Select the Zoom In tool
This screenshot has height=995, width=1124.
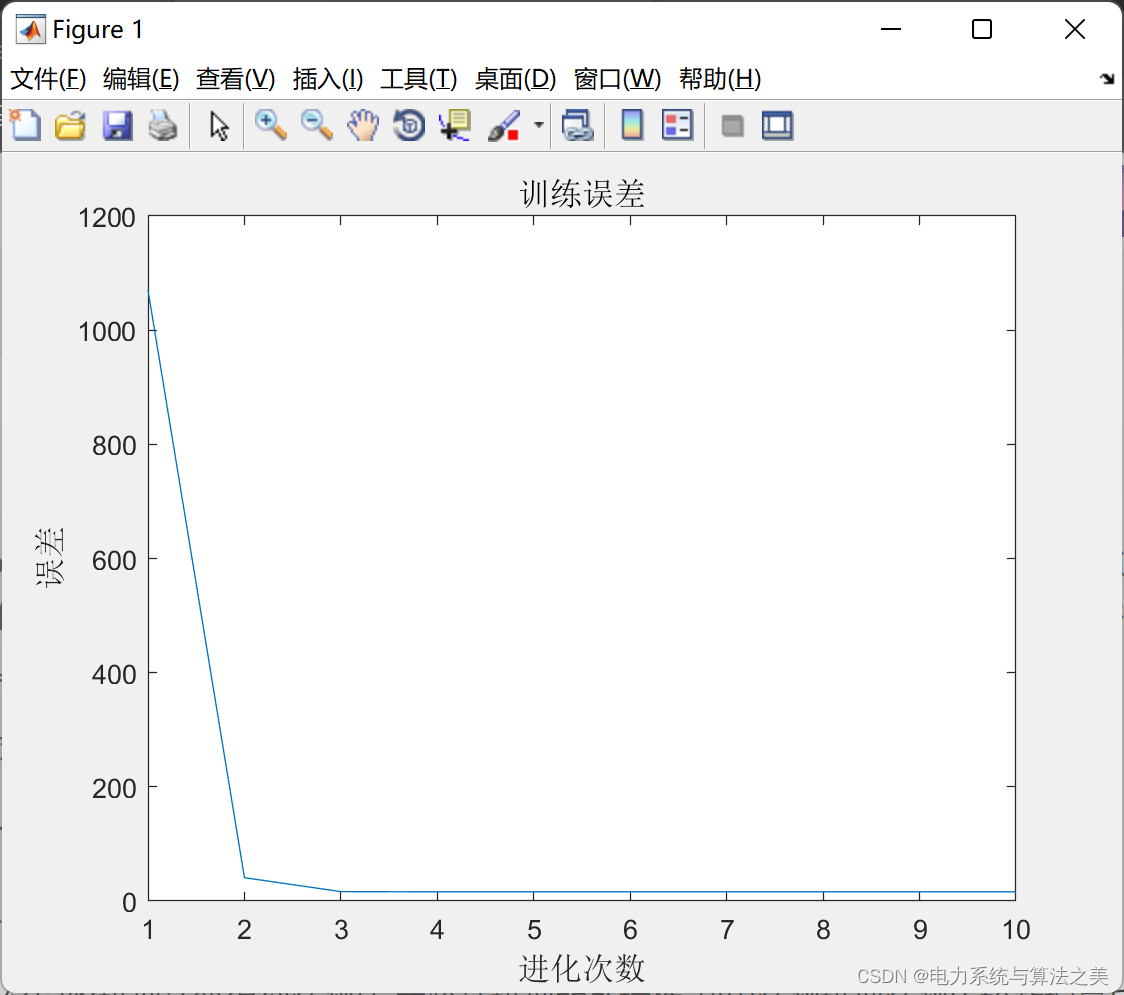(270, 125)
